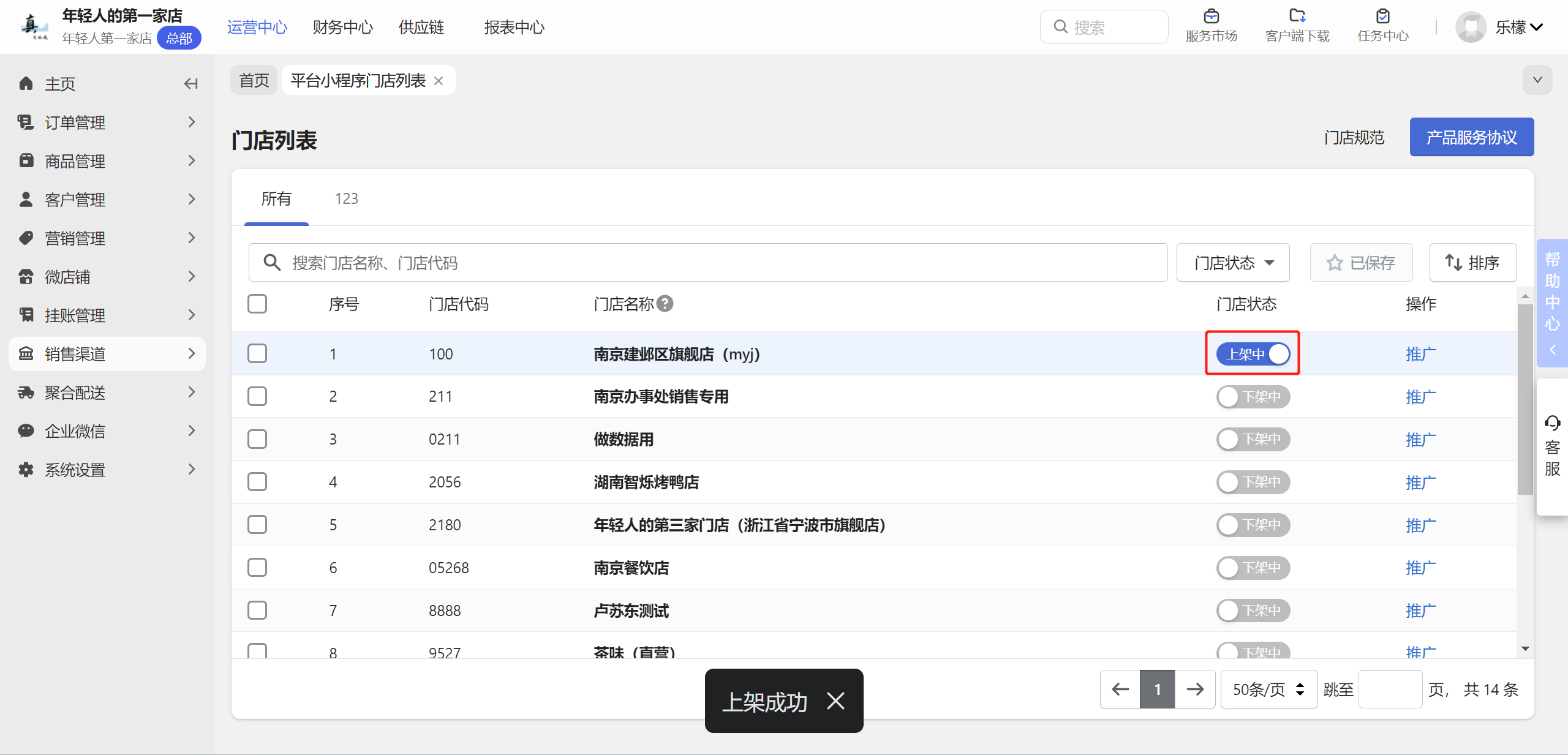Open the 任务中心 clipboard icon
This screenshot has height=755, width=1568.
[x=1382, y=17]
